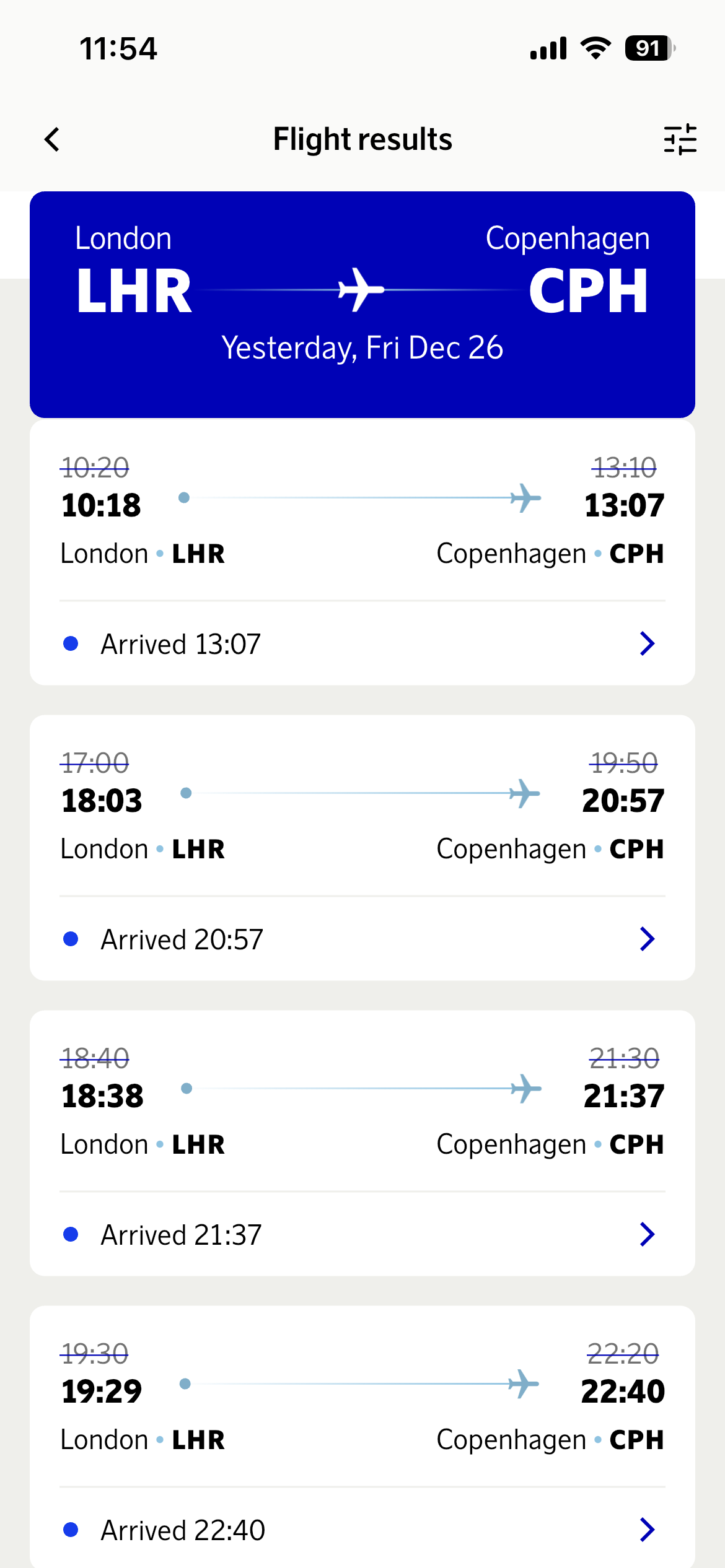Tap the status bar clock showing 11:54
The width and height of the screenshot is (725, 1568).
(118, 48)
